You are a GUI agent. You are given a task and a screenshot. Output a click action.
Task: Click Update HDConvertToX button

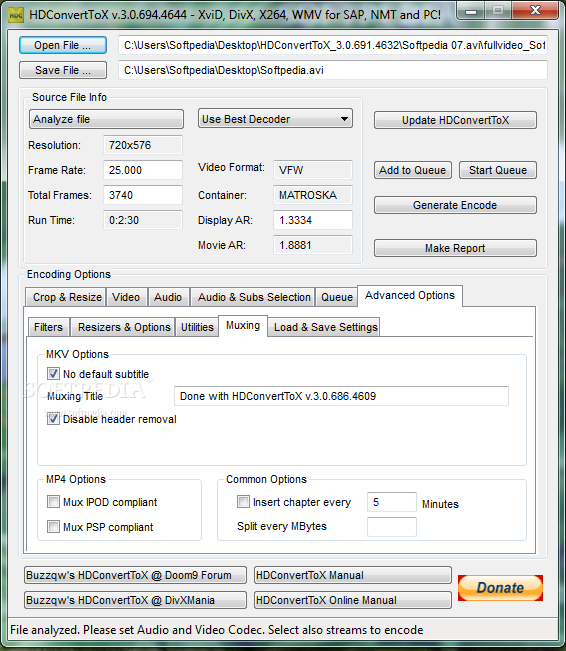(x=455, y=120)
